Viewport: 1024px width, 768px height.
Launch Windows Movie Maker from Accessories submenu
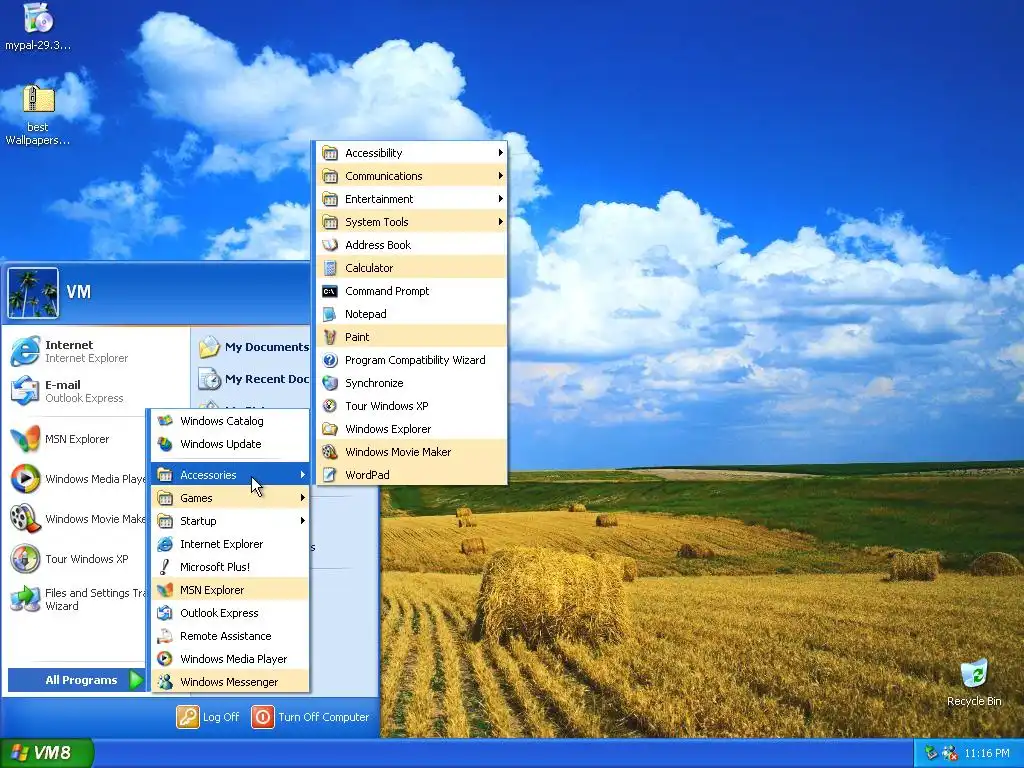coord(412,452)
